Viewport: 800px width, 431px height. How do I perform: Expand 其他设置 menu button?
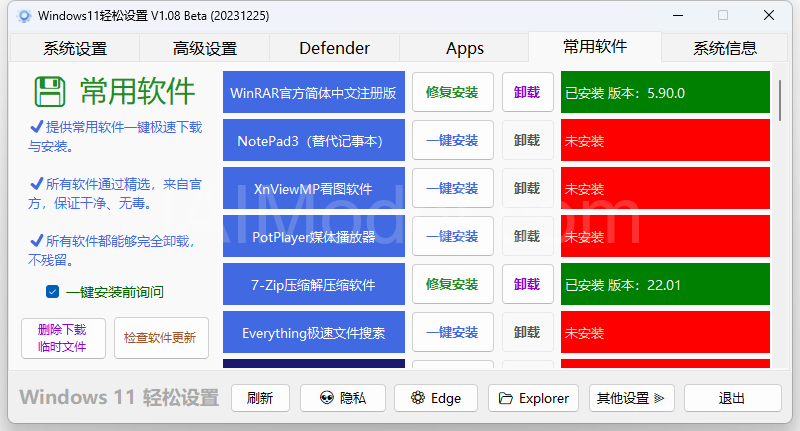(632, 398)
